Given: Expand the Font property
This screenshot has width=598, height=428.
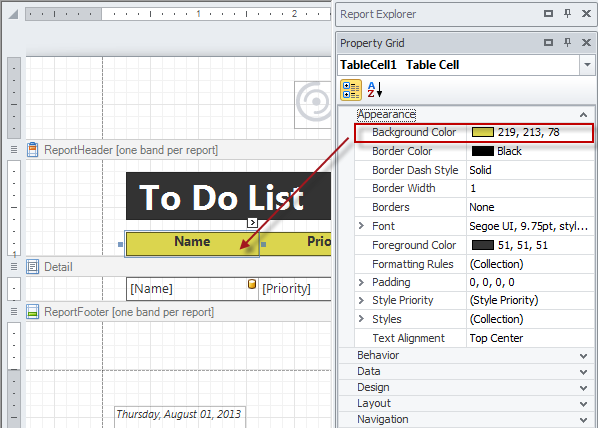Looking at the screenshot, I should (x=361, y=226).
